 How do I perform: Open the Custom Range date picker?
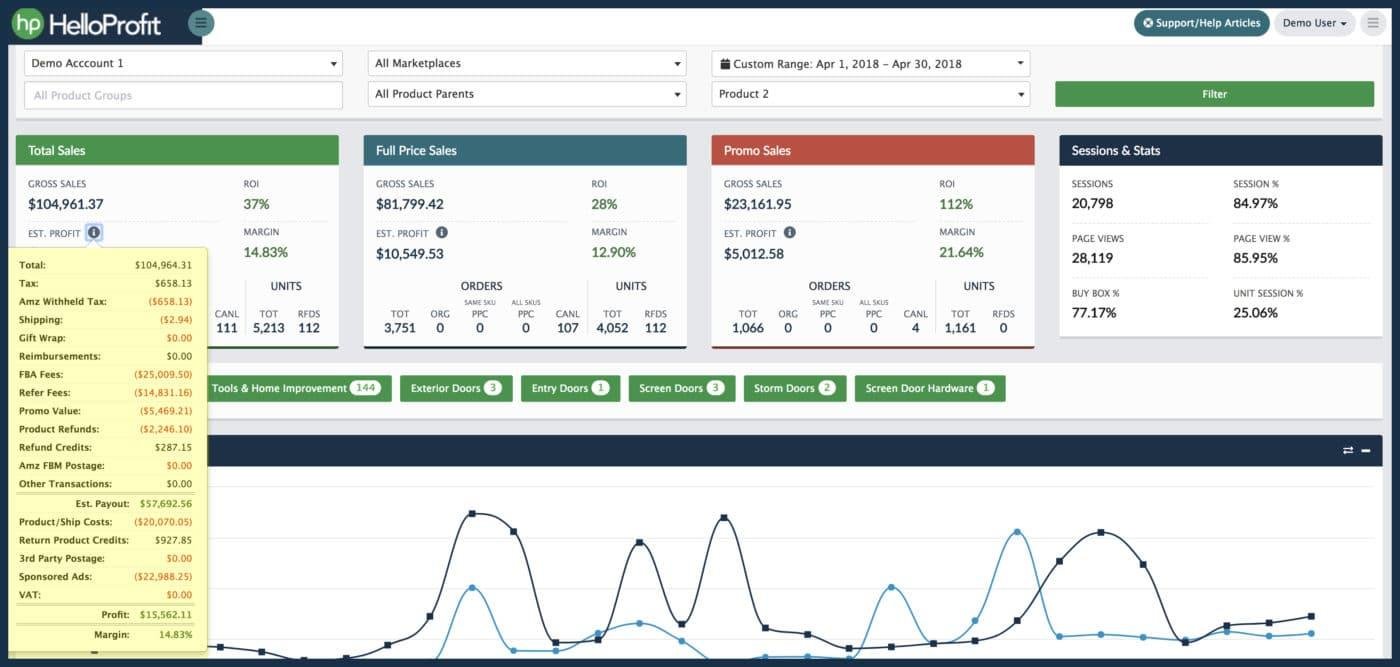(x=870, y=64)
